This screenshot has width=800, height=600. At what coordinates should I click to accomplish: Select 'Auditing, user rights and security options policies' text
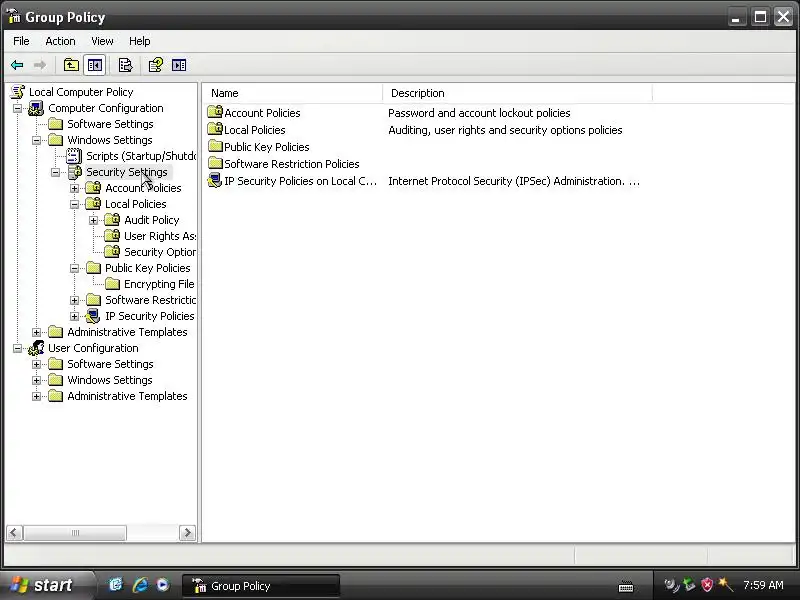(x=505, y=130)
